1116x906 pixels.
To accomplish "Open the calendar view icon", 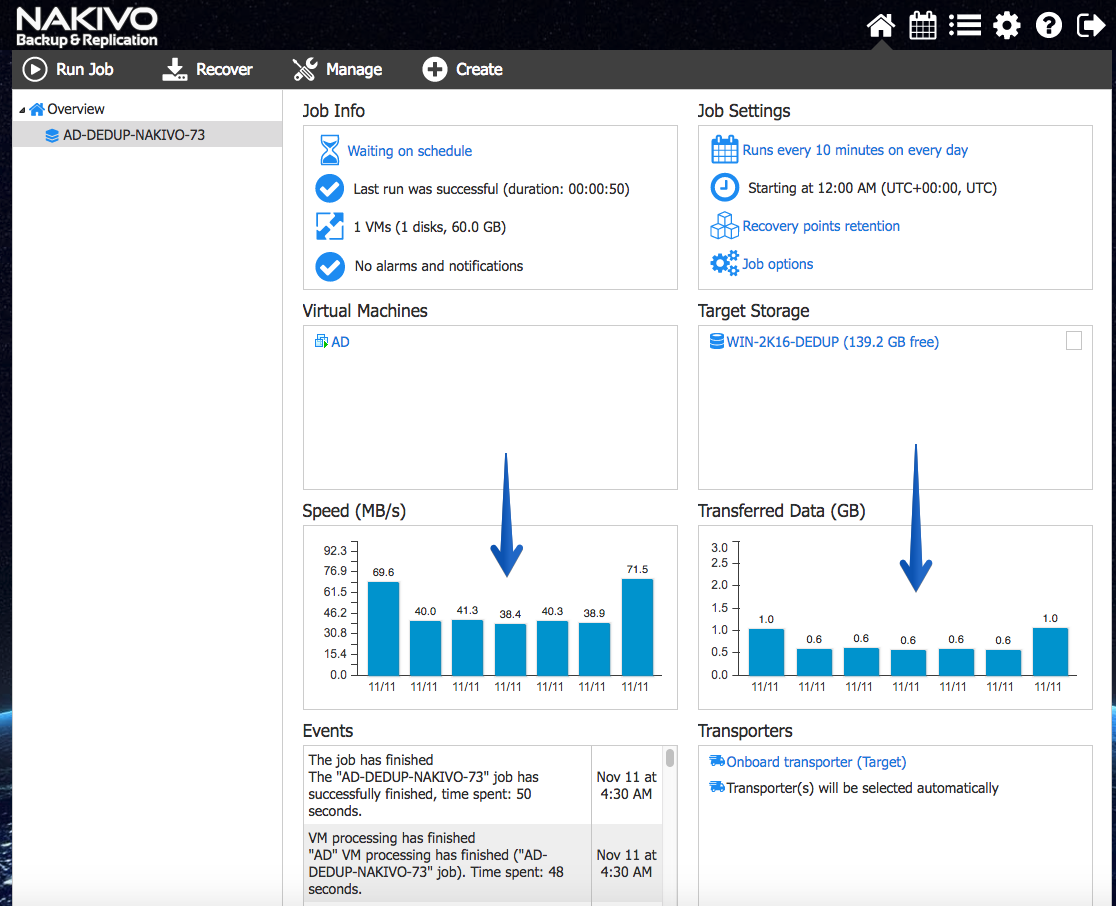I will click(922, 26).
